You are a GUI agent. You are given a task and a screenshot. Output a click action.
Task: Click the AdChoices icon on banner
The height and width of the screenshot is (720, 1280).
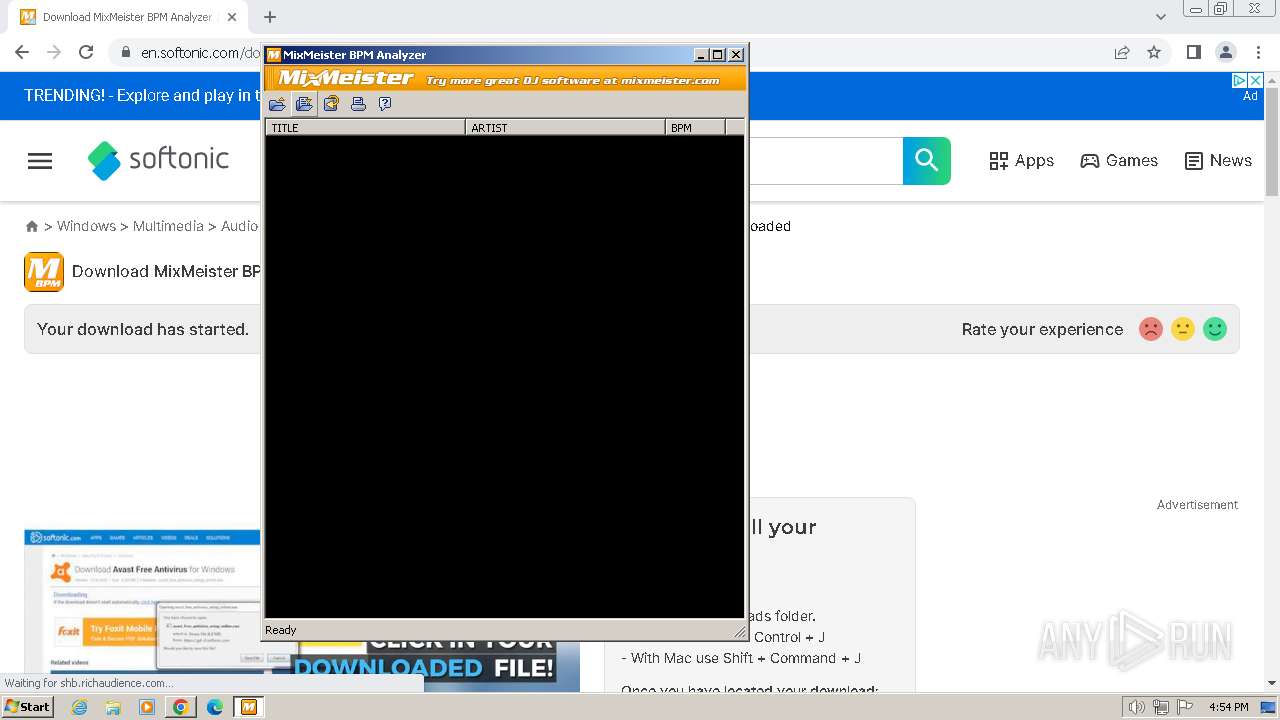coord(1239,80)
